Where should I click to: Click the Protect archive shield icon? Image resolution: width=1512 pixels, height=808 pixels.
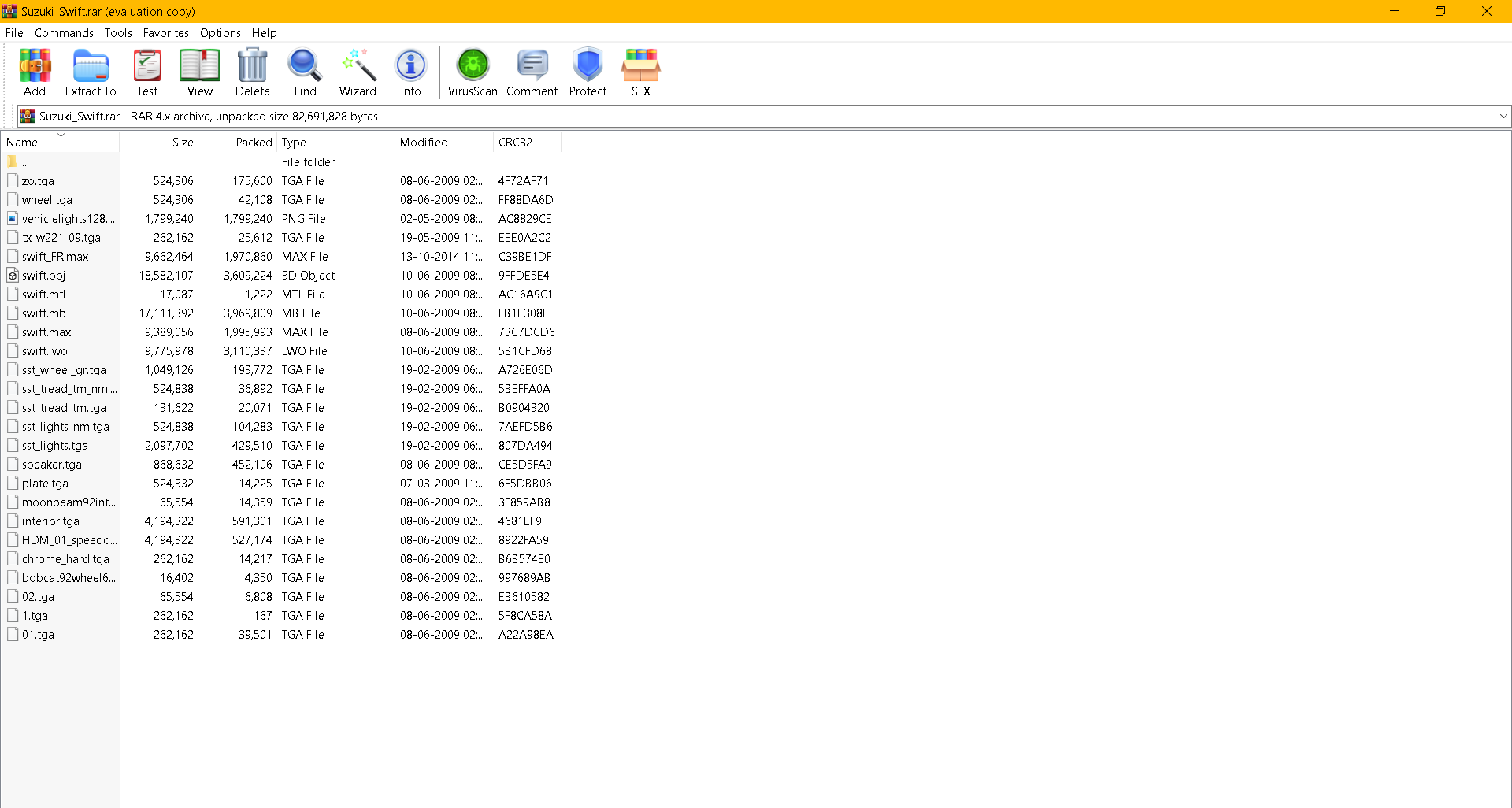(588, 65)
